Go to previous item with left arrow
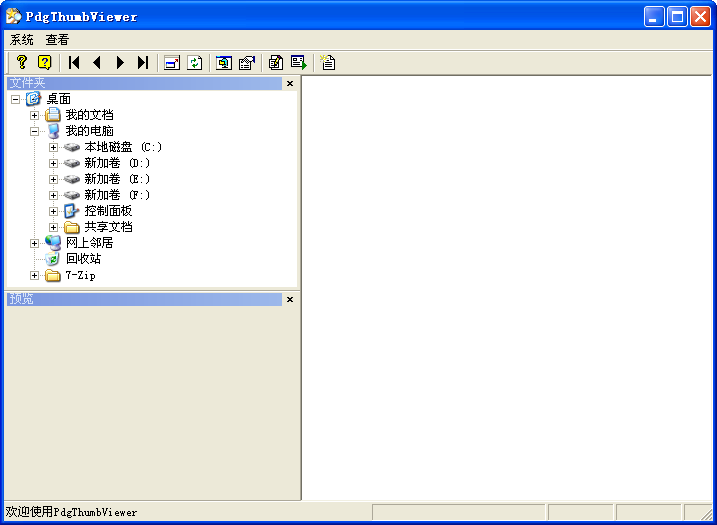The height and width of the screenshot is (525, 717). [97, 62]
